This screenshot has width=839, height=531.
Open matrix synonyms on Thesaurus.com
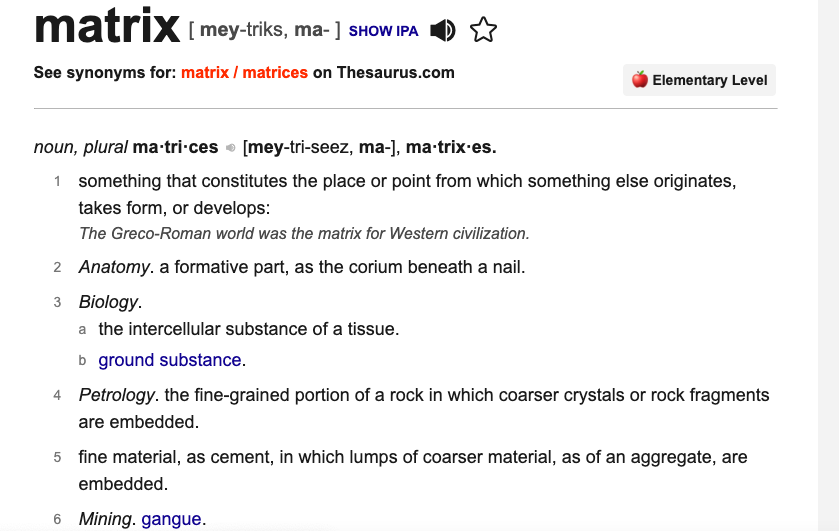coord(205,72)
